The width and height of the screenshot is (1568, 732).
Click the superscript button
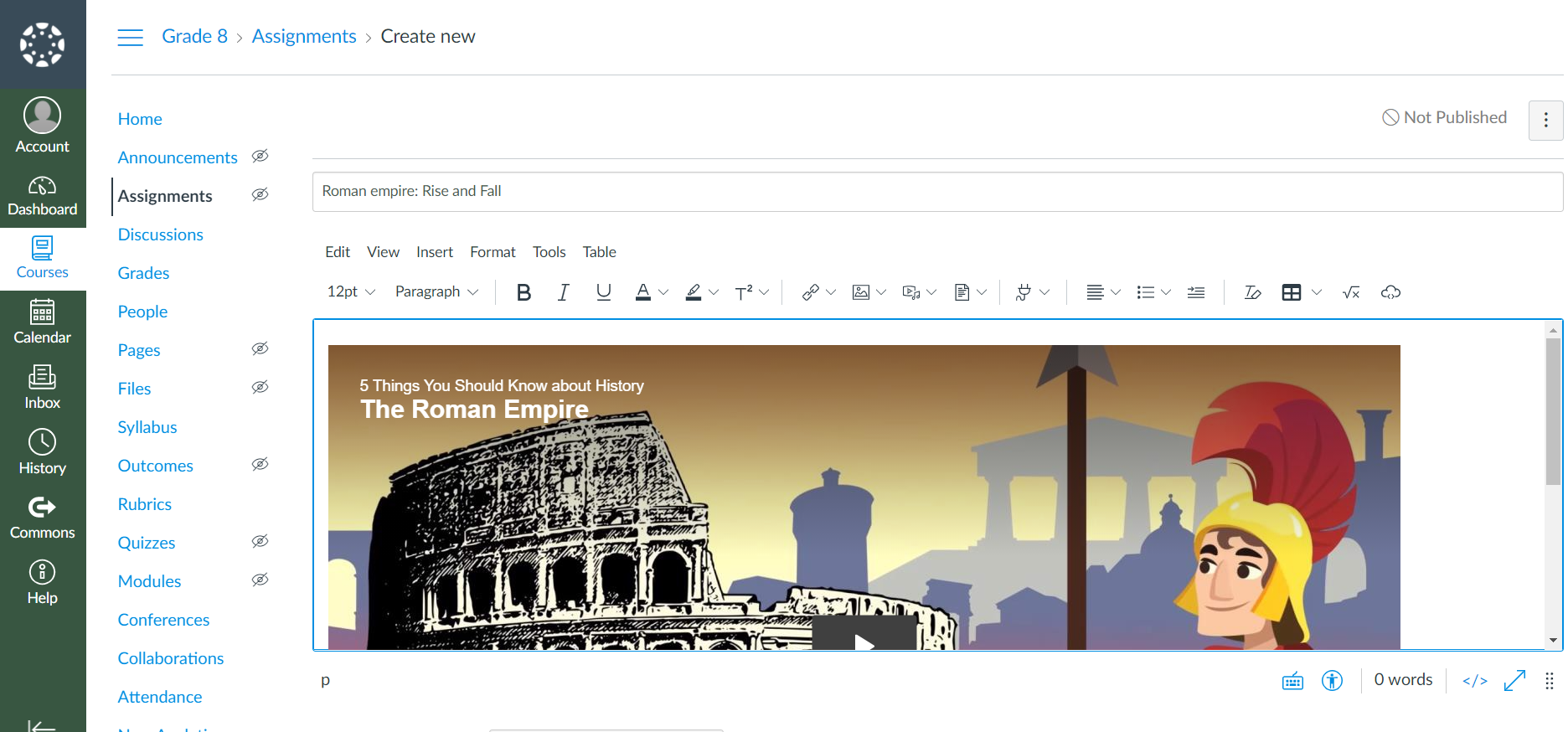[744, 292]
